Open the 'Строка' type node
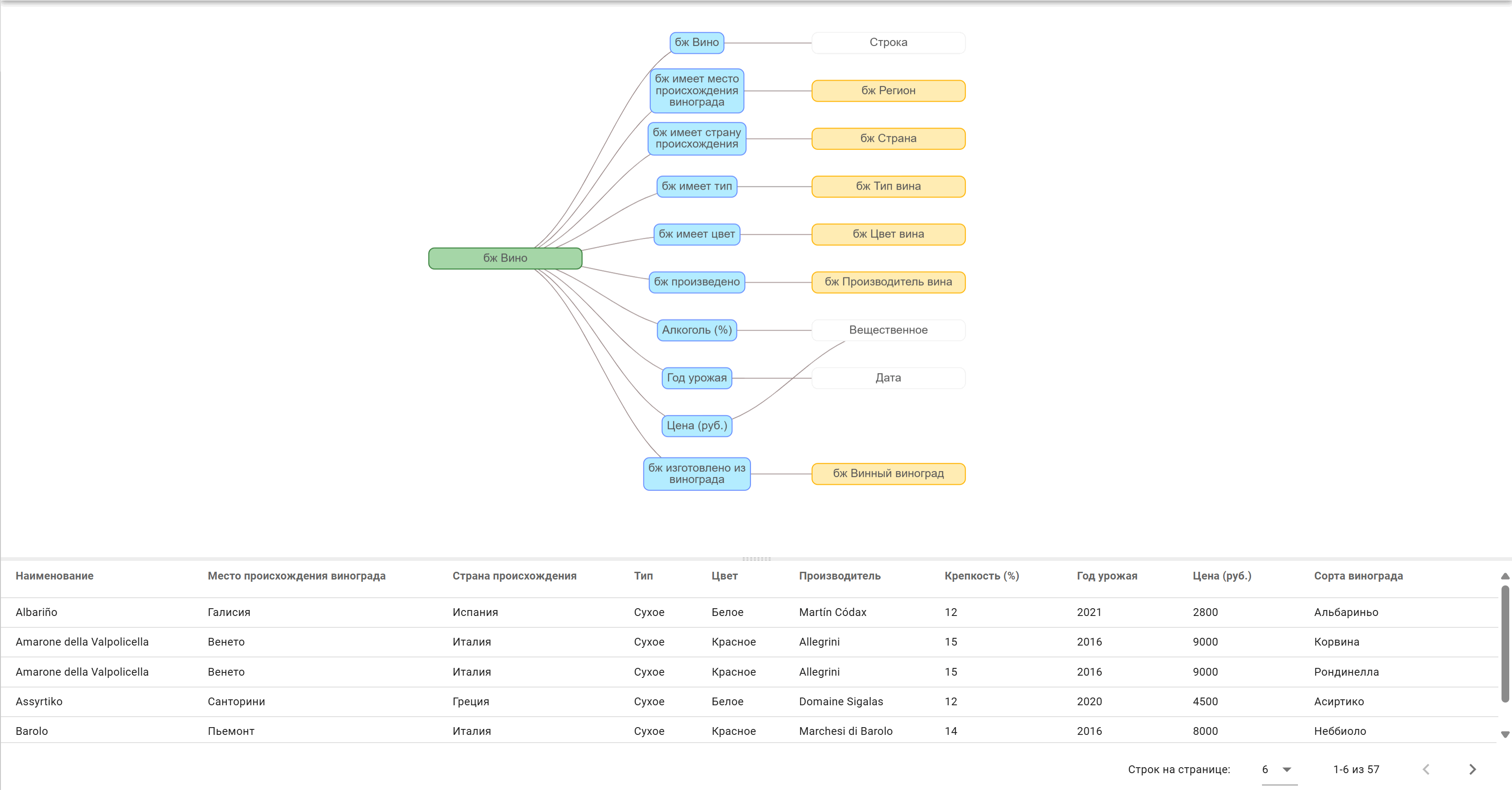Screen dimensions: 1512x790 (x=888, y=42)
